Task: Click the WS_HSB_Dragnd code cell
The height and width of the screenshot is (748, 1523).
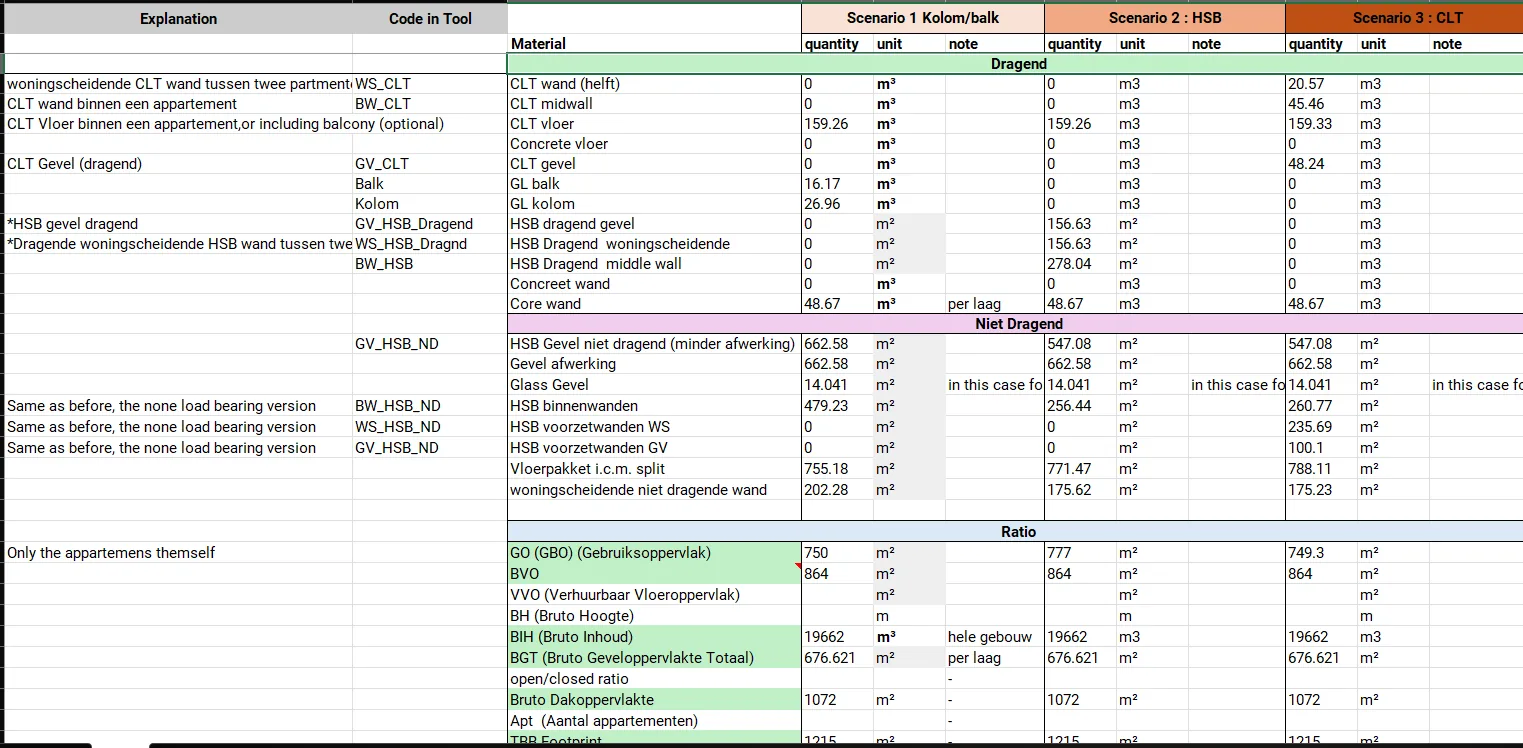Action: (x=430, y=244)
